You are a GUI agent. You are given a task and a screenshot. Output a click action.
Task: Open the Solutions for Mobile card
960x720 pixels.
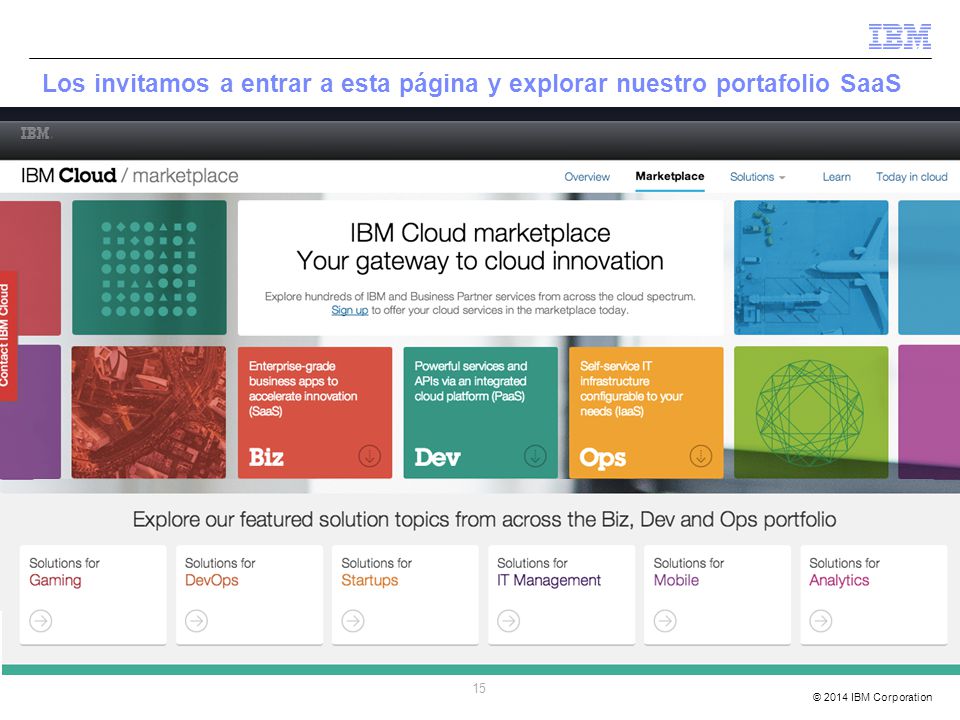(717, 594)
